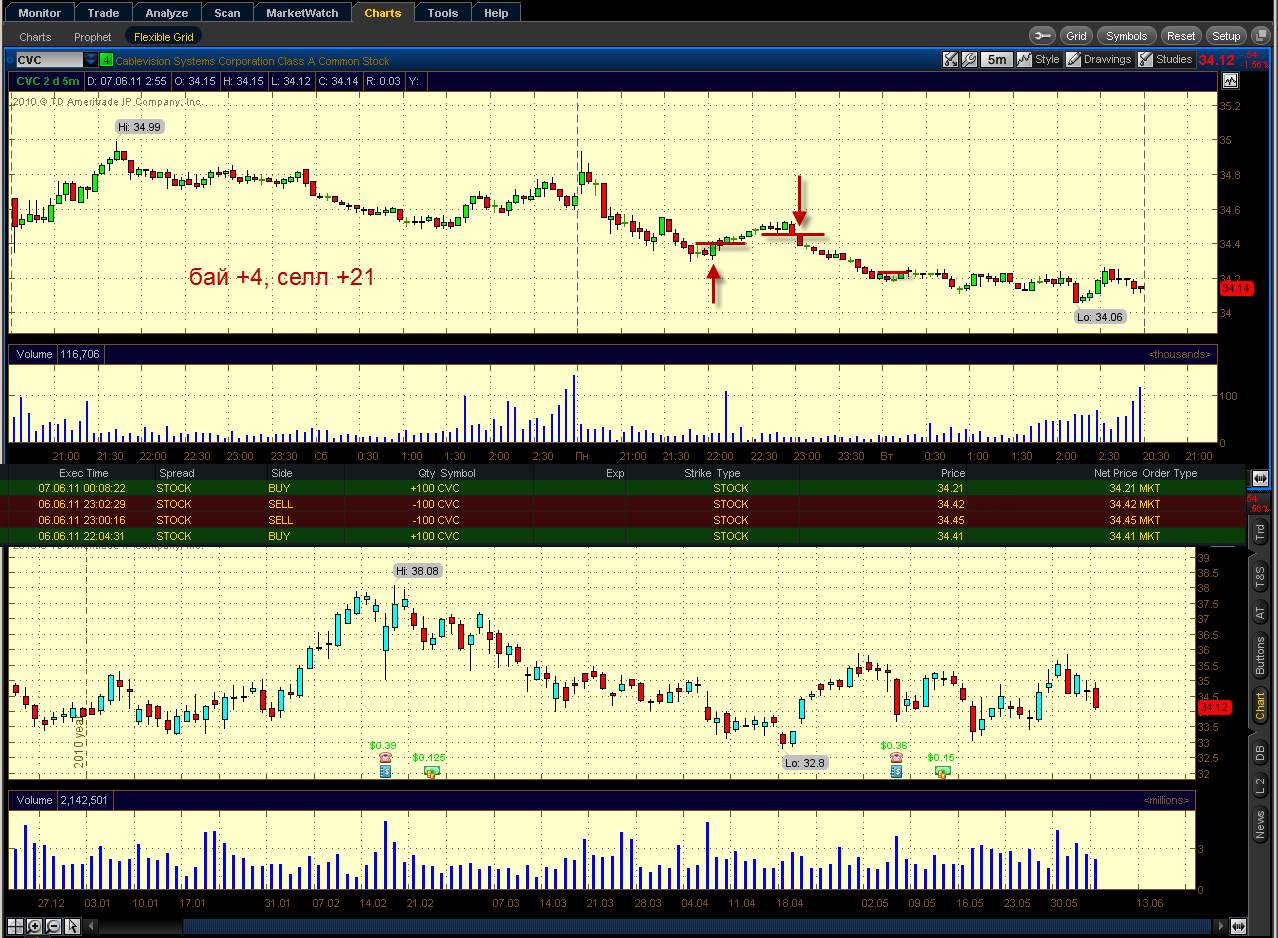The image size is (1278, 938).
Task: Click the $0.125 dividend icon
Action: coord(431,771)
